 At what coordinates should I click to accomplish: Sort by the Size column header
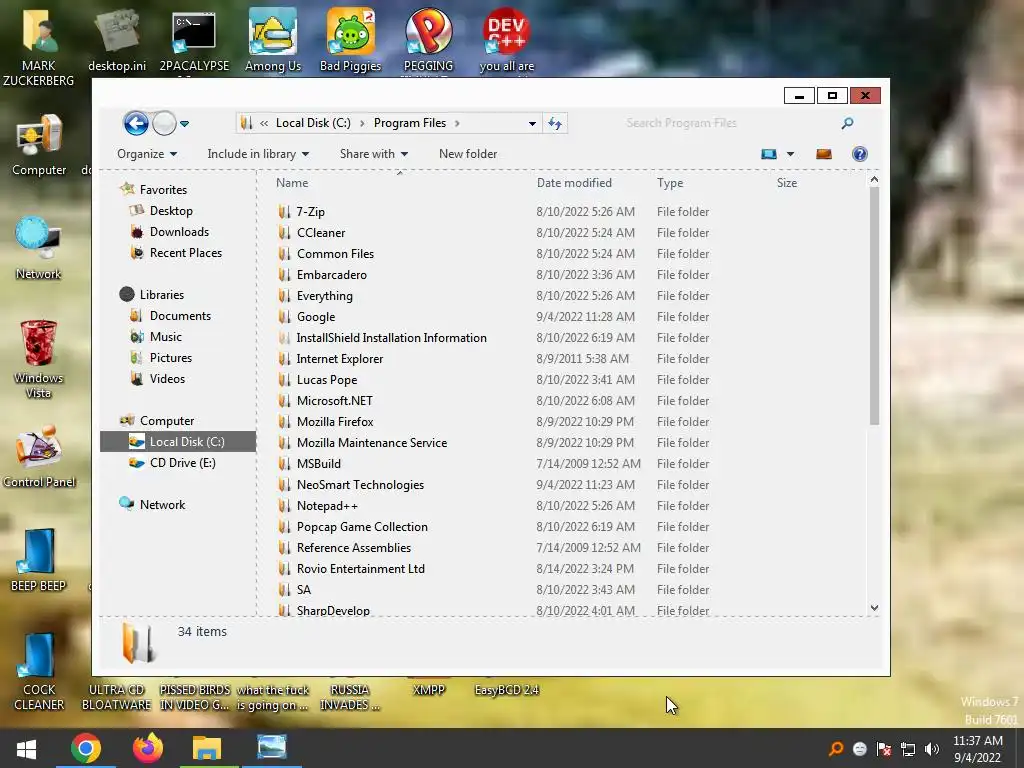coord(787,183)
